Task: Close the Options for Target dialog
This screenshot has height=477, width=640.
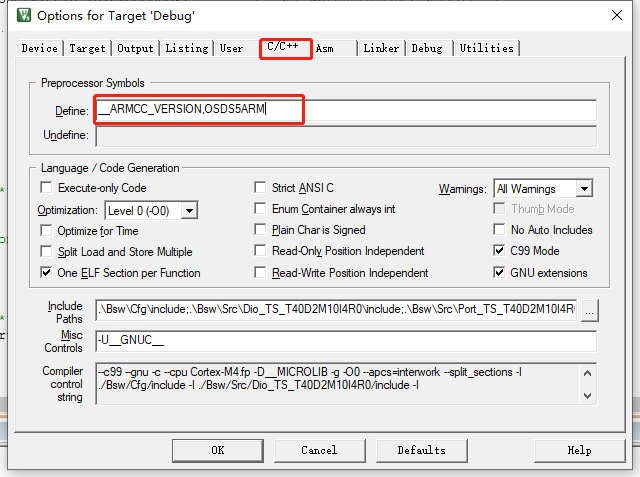Action: [x=617, y=16]
